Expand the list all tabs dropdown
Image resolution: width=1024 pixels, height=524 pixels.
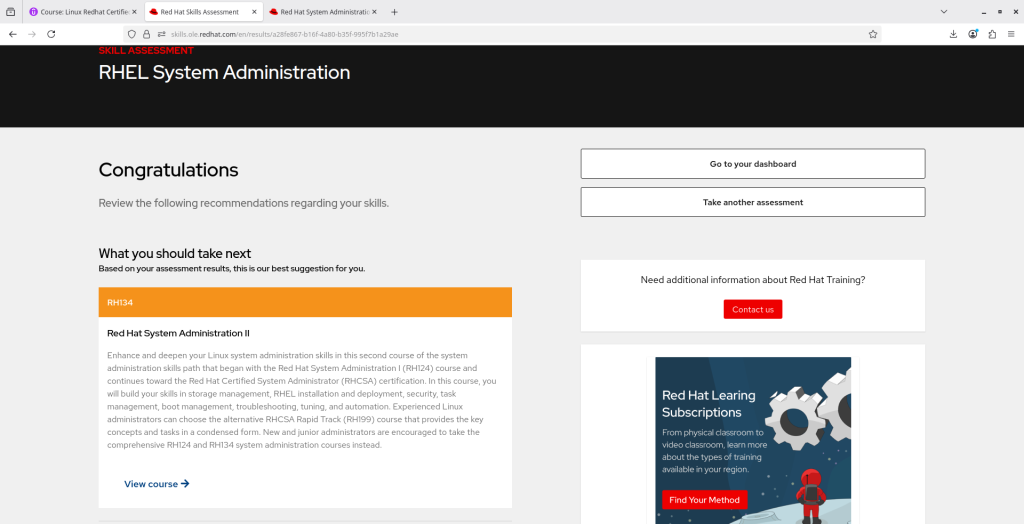944,12
